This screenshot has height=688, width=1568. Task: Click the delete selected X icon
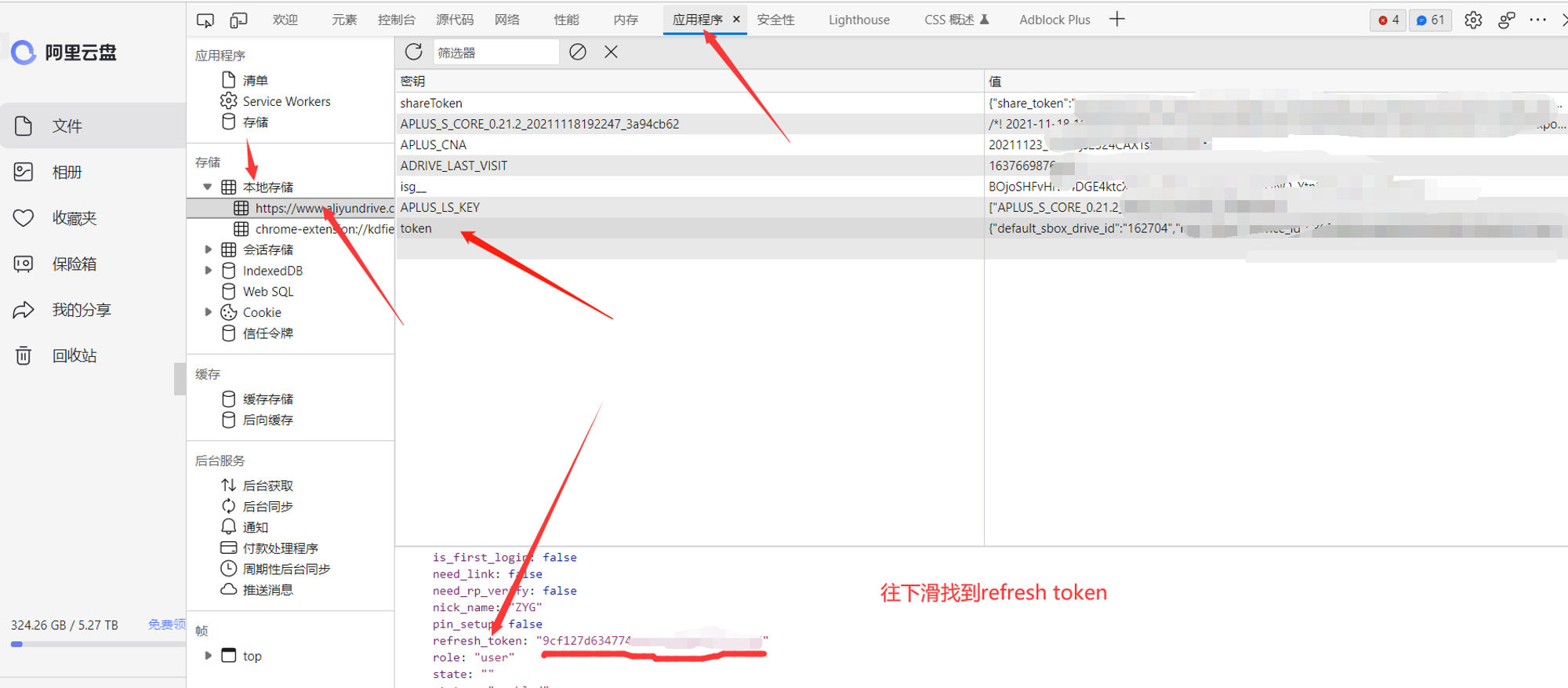tap(612, 52)
